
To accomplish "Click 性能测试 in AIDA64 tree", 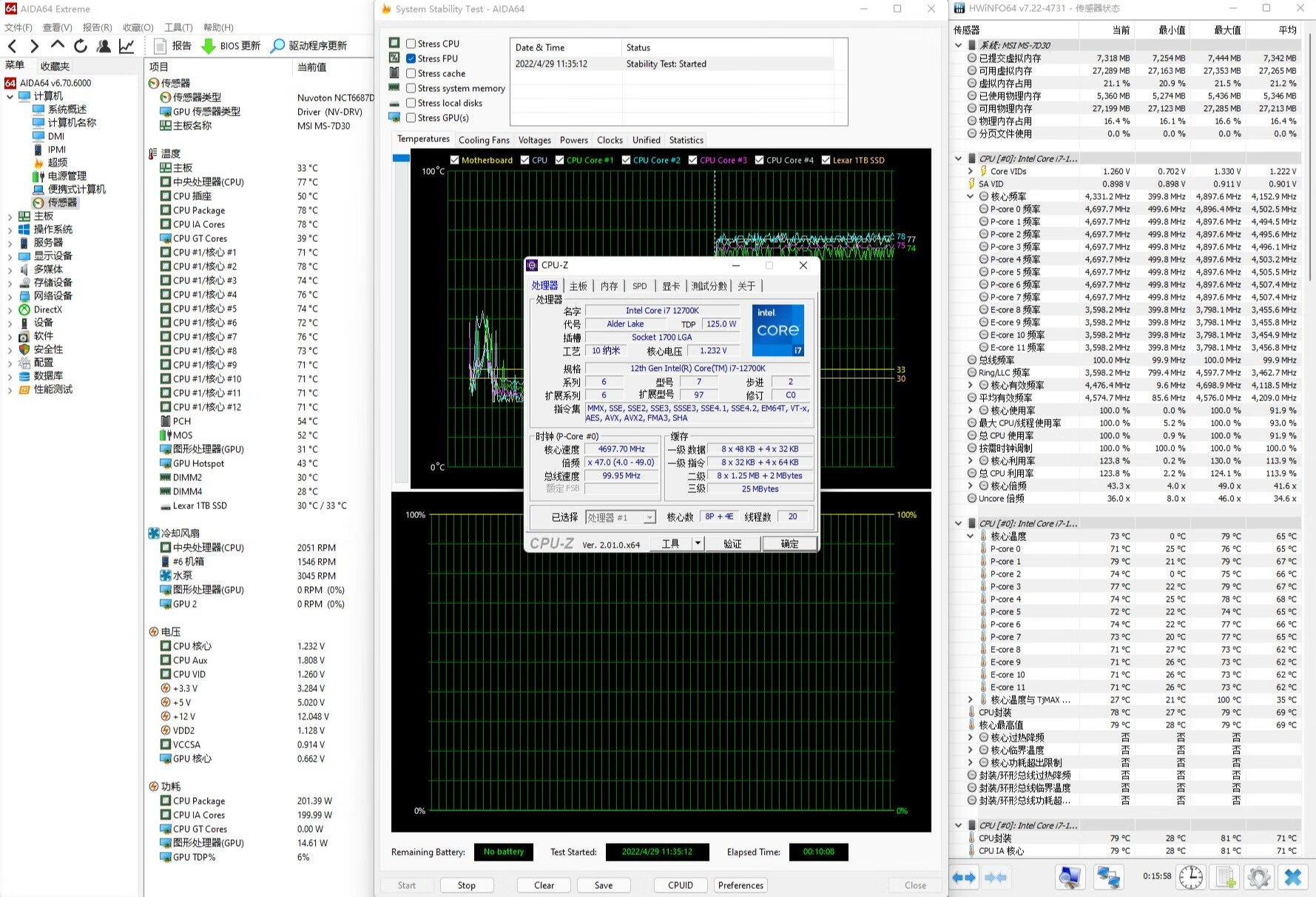I will click(53, 389).
